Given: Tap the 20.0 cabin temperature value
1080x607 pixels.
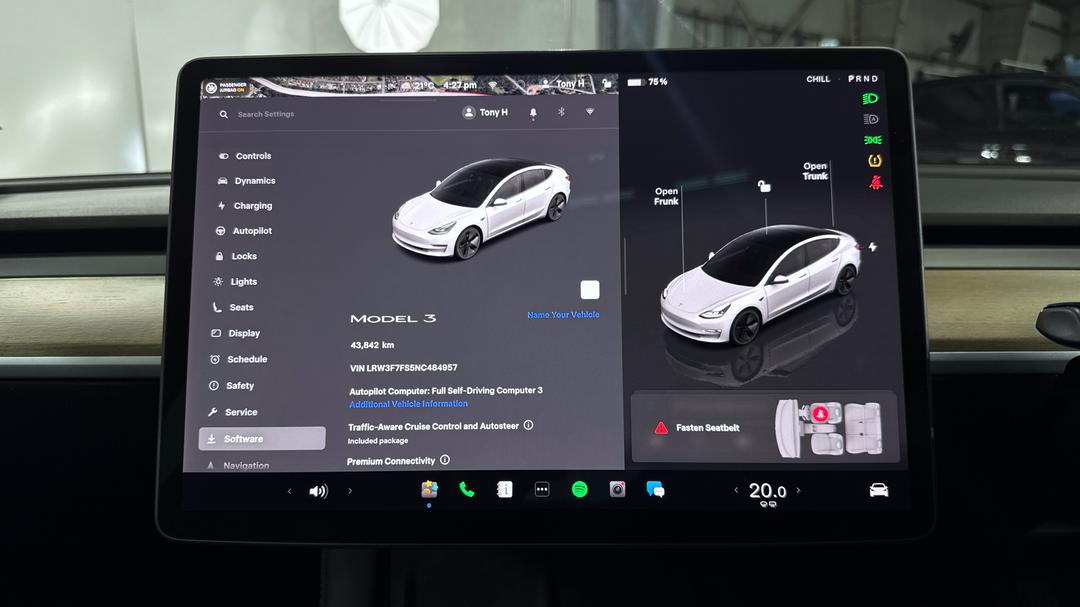Looking at the screenshot, I should coord(767,491).
